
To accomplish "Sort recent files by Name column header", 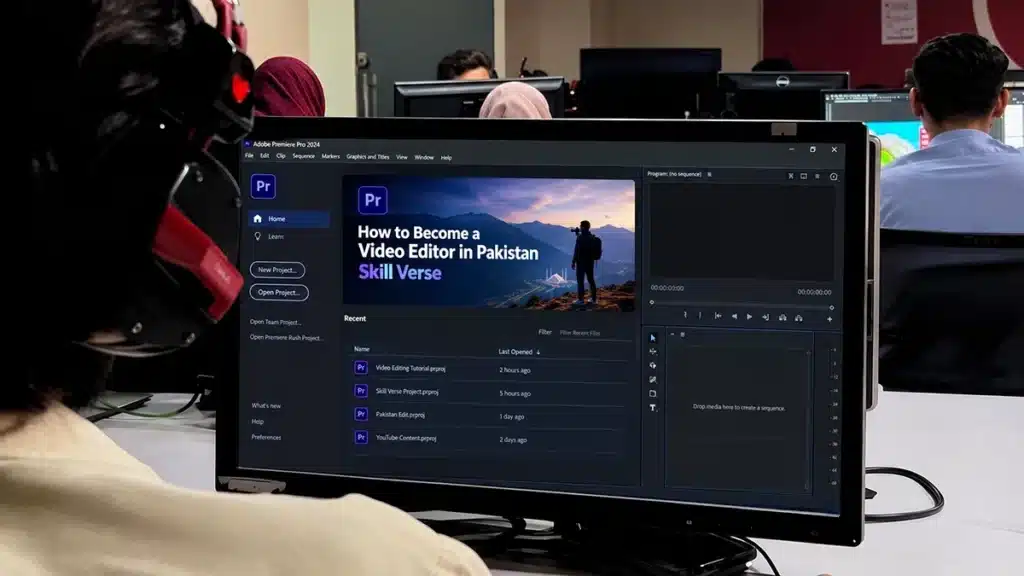I will pyautogui.click(x=362, y=349).
